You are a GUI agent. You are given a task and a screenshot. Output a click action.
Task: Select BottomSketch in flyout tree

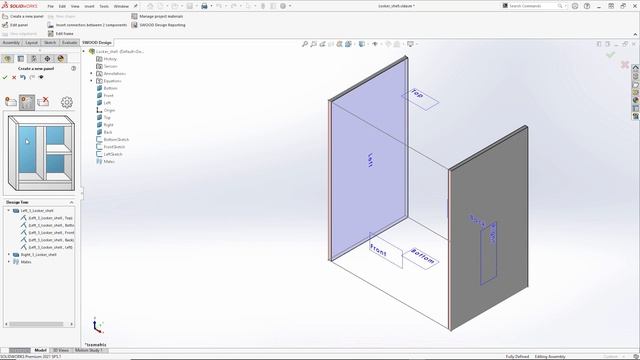(x=112, y=140)
